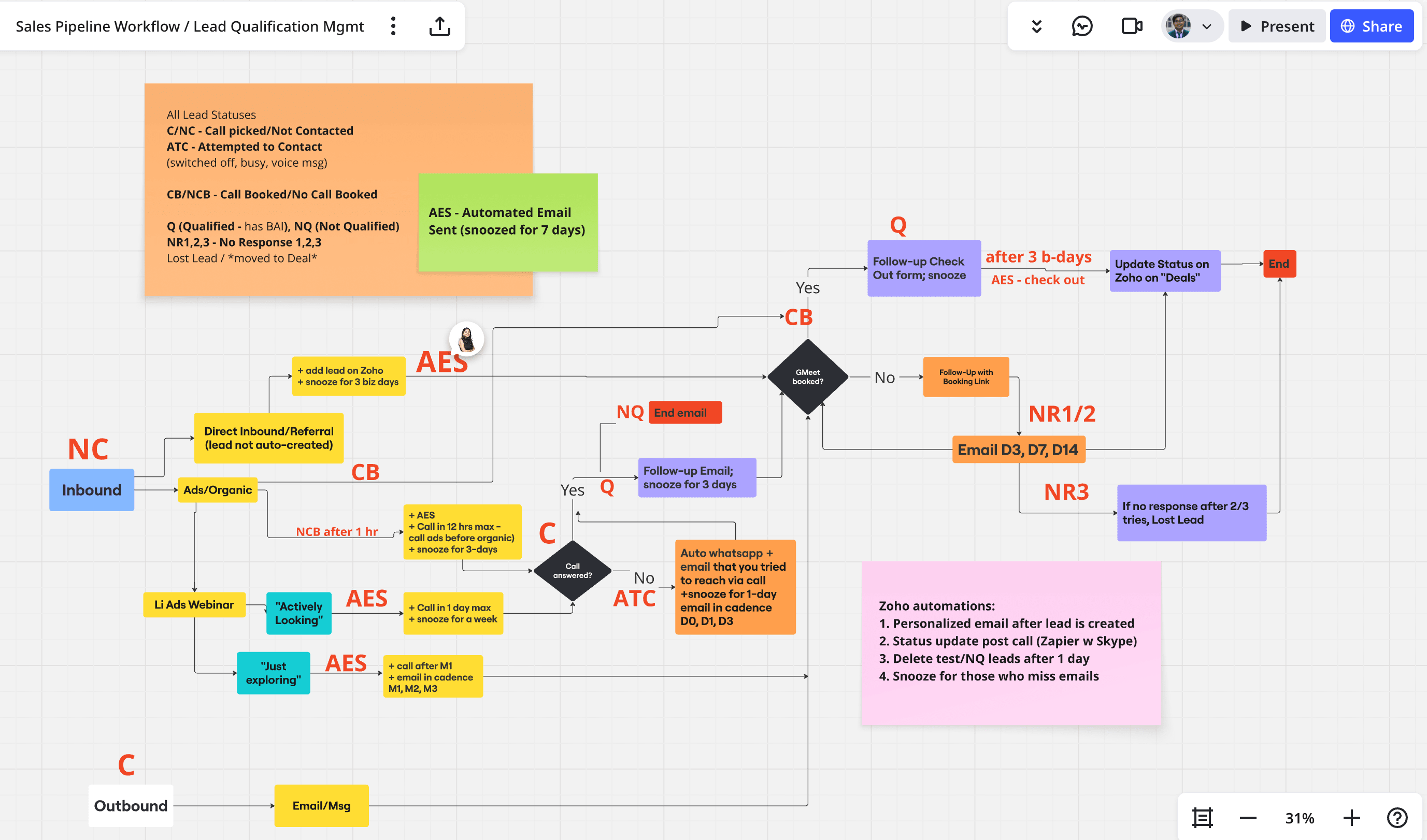Zoom in with the plus icon
Screen dimensions: 1427x840
click(1351, 817)
